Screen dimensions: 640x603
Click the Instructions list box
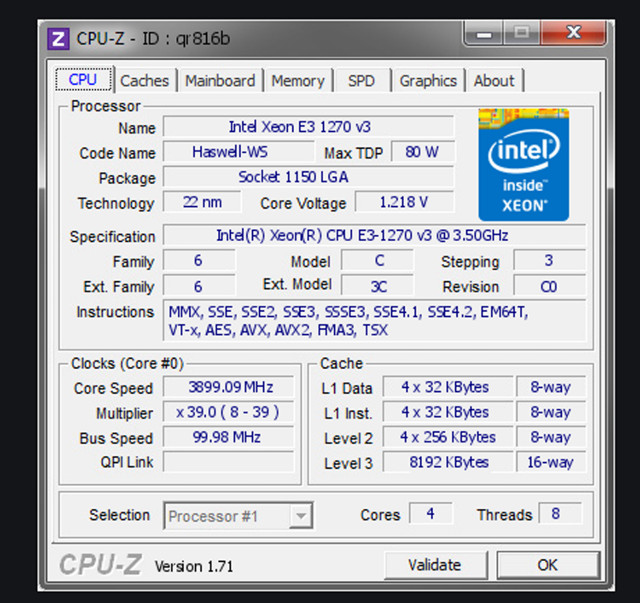coord(374,321)
